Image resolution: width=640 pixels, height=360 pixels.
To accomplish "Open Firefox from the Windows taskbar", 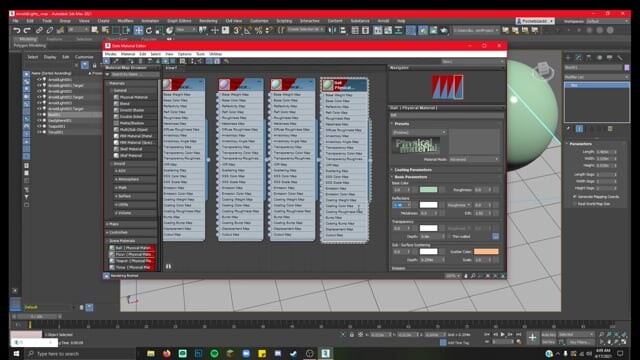I will (167, 353).
